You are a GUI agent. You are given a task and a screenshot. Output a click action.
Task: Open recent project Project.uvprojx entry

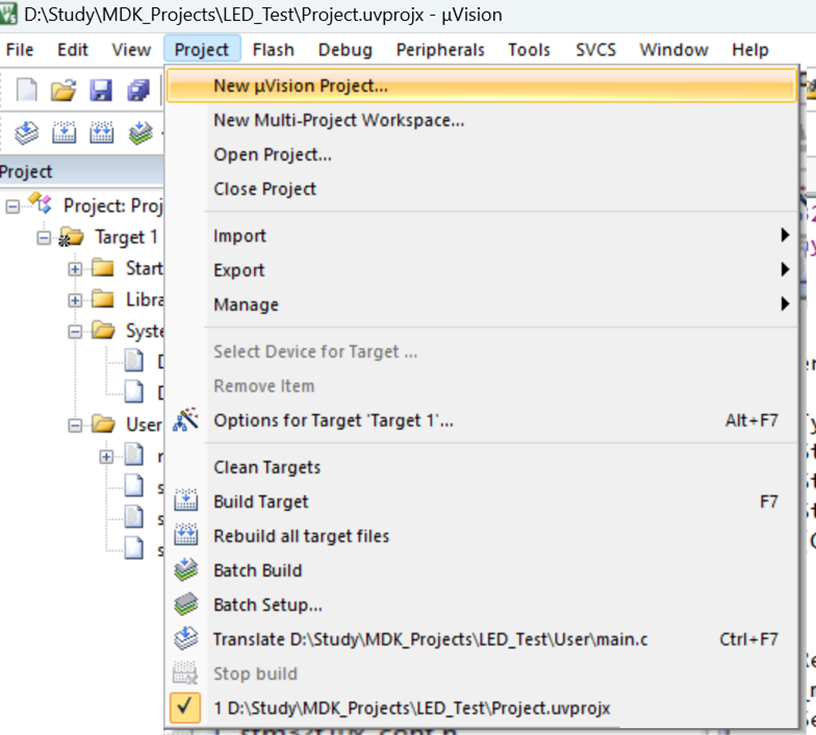pos(481,708)
